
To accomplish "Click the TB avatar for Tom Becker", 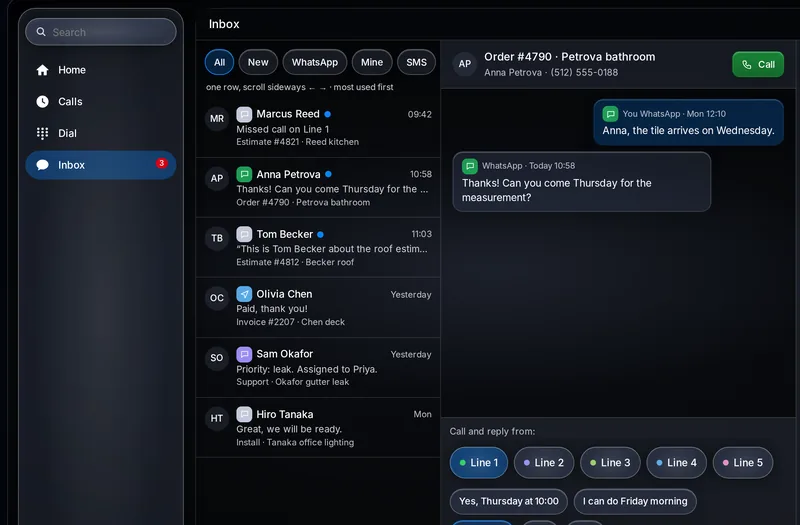I will click(217, 238).
